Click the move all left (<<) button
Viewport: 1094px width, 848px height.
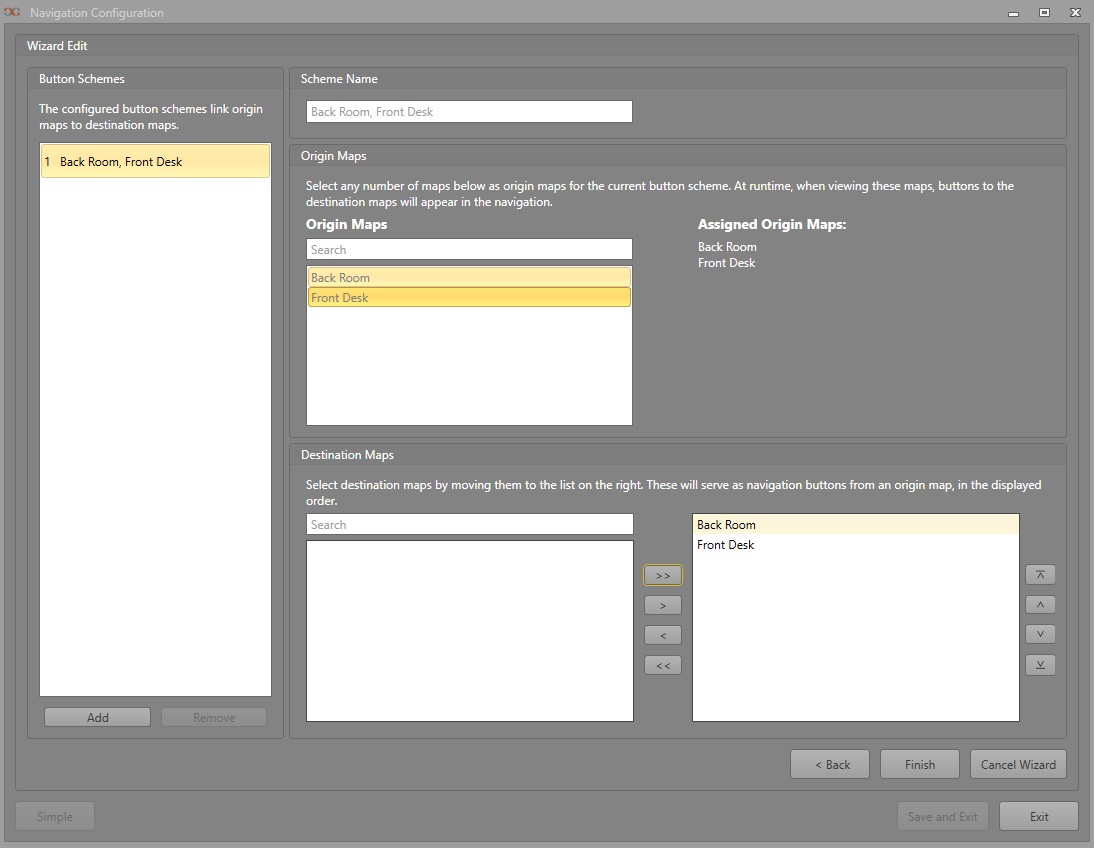663,665
